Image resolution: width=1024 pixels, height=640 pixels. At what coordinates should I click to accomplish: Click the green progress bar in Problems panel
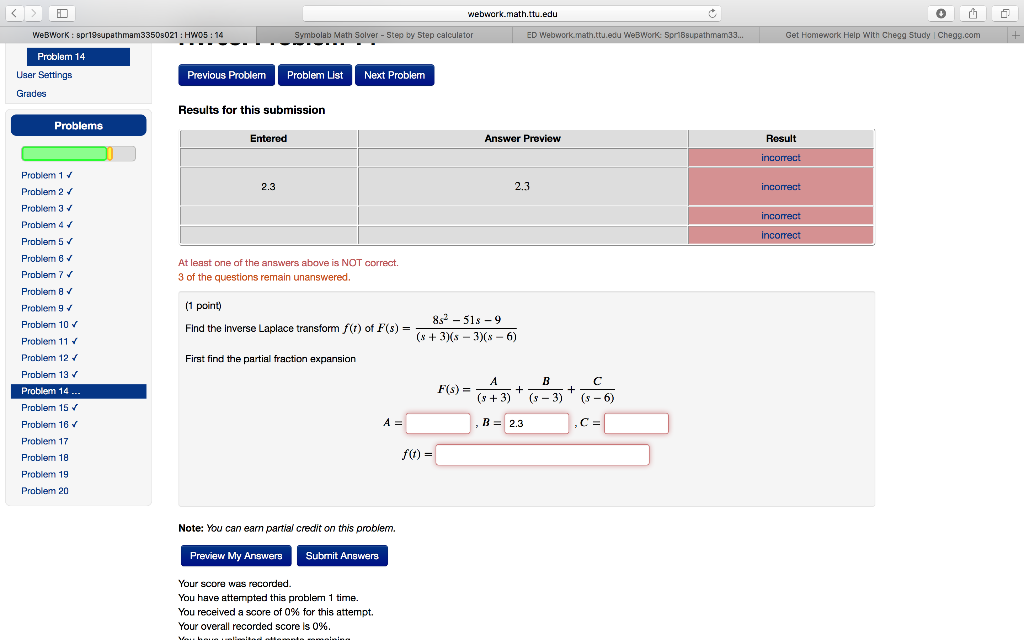pos(65,154)
